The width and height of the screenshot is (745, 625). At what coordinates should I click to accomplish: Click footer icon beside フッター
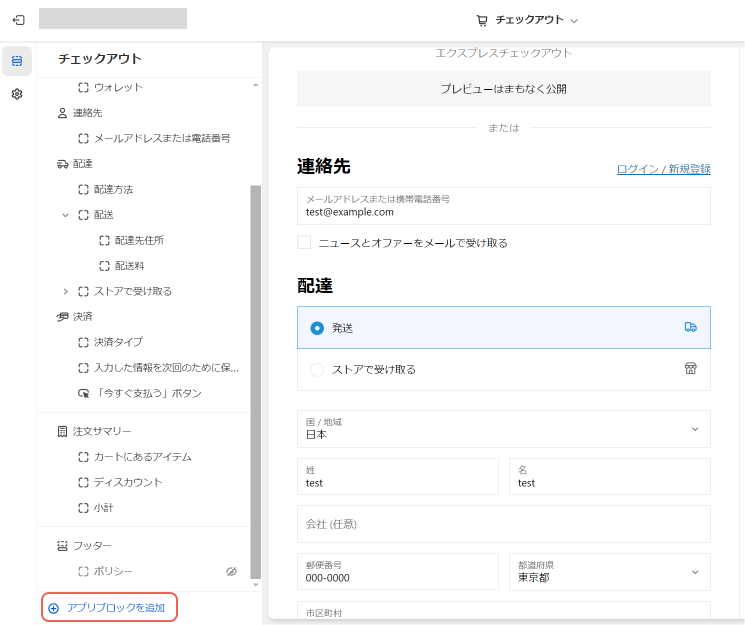[62, 546]
